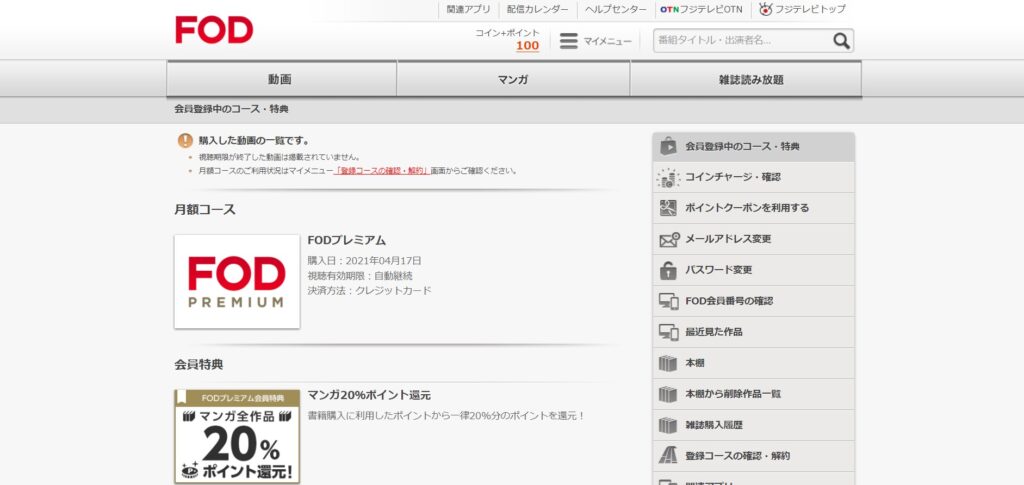Click the 会員特典 section heading
1024x485 pixels.
[199, 364]
